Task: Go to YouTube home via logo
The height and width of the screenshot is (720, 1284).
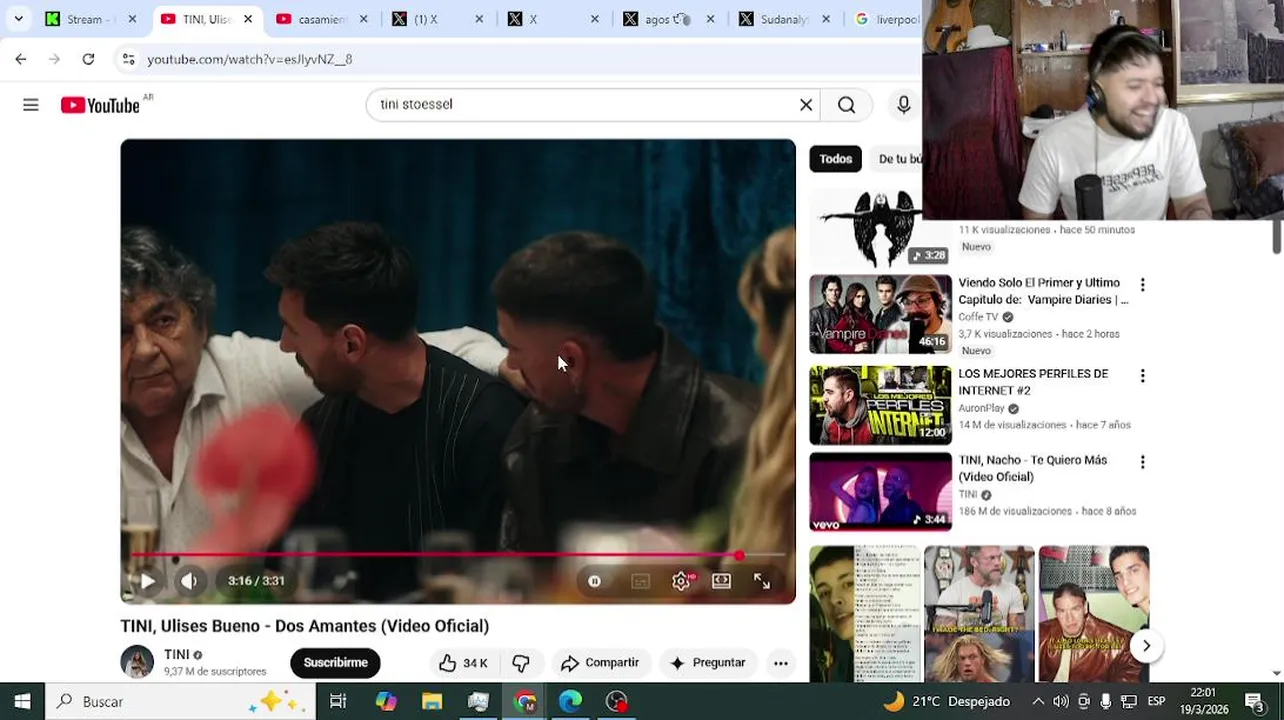Action: click(x=100, y=105)
